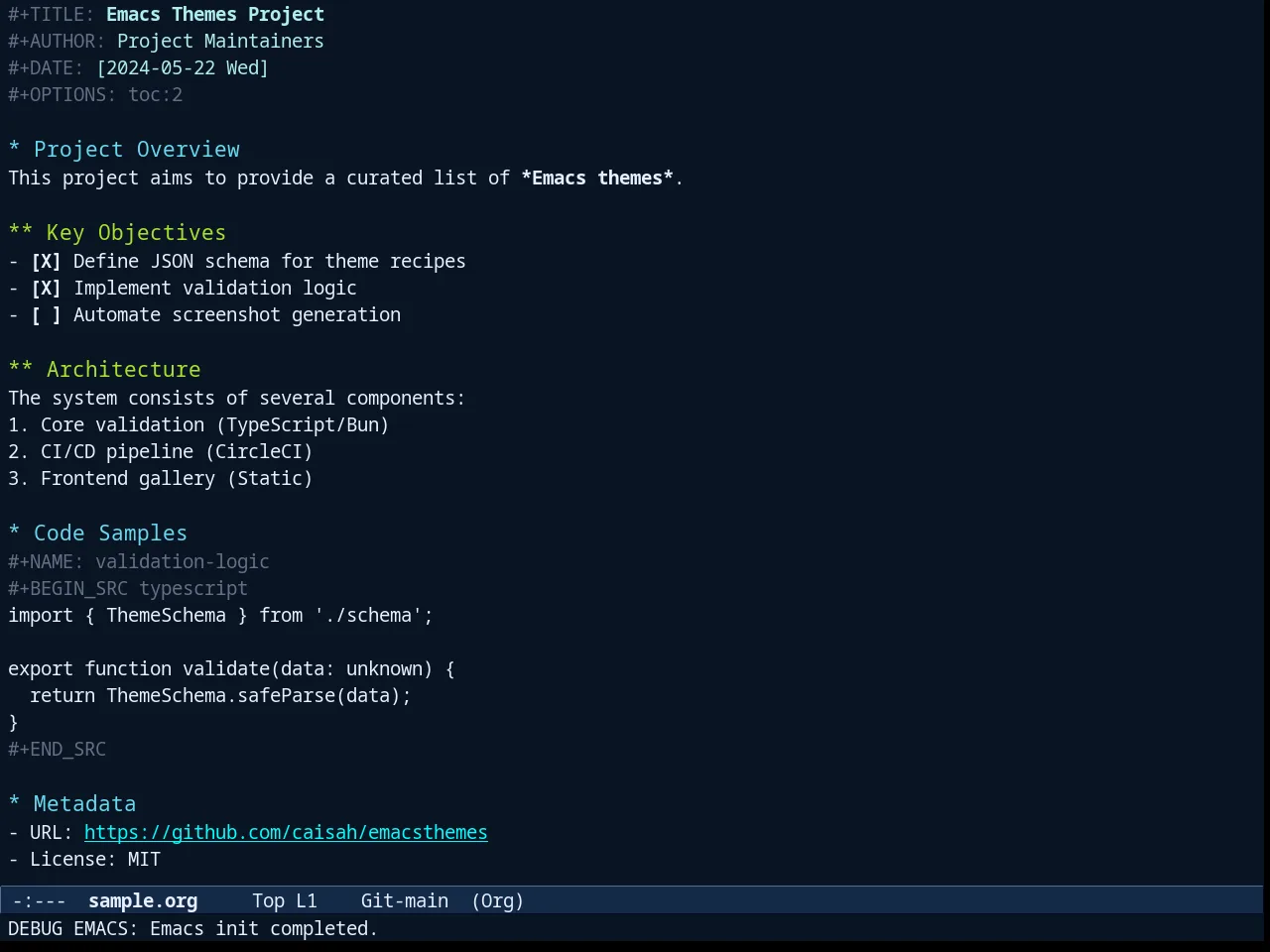Click the 'Architecture' heading text
Image resolution: width=1270 pixels, height=952 pixels.
(x=123, y=369)
